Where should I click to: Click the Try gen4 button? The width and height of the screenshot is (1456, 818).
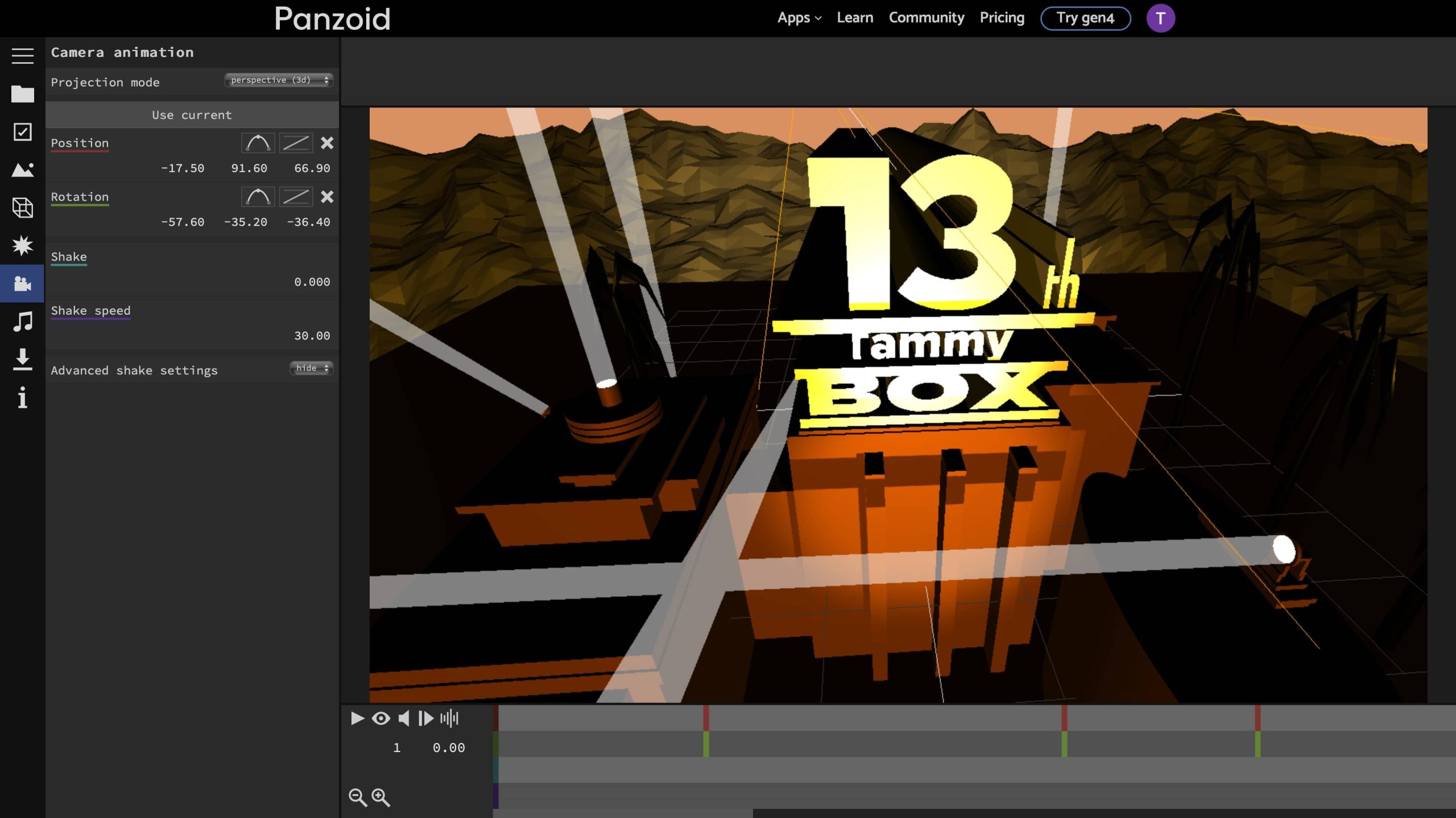[1085, 18]
